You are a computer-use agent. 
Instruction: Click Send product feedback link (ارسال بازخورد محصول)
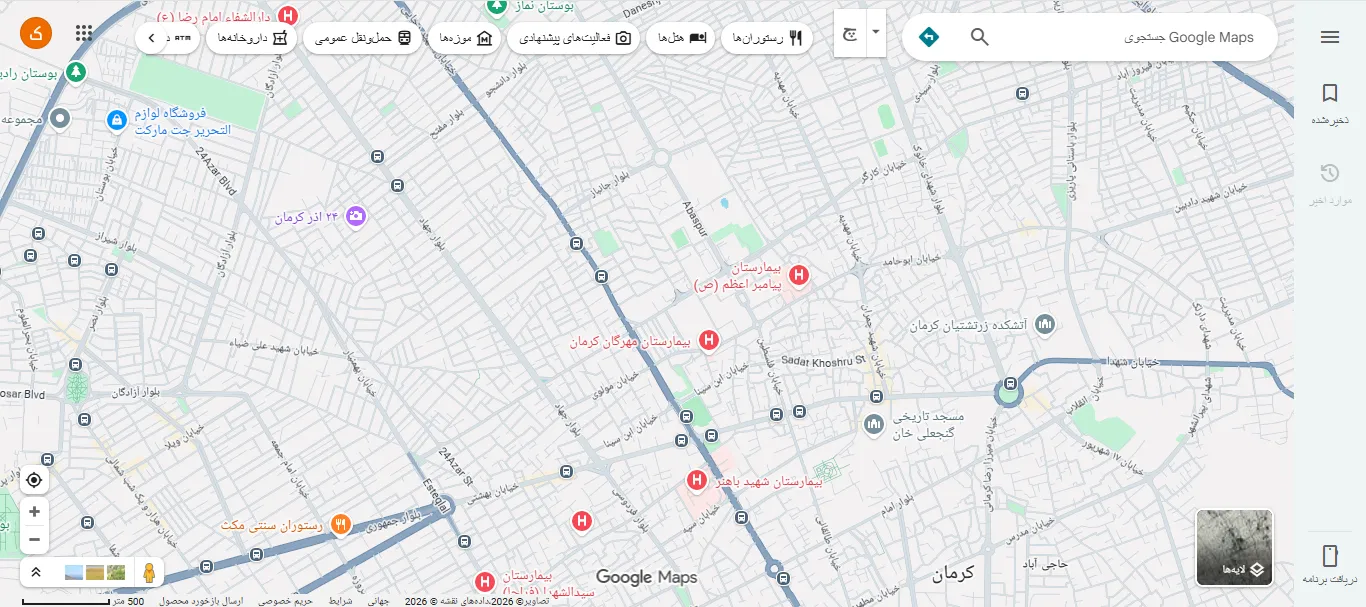click(201, 601)
